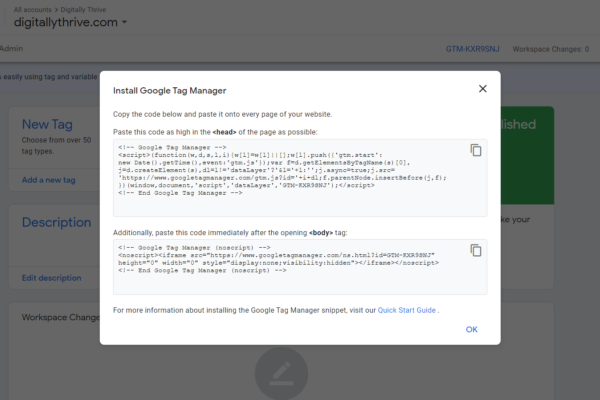
Task: Click the Description heading
Action: [x=56, y=222]
